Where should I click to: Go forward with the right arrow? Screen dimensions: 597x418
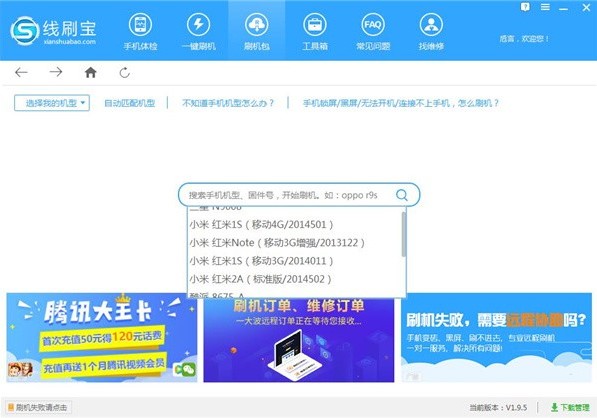tap(56, 72)
